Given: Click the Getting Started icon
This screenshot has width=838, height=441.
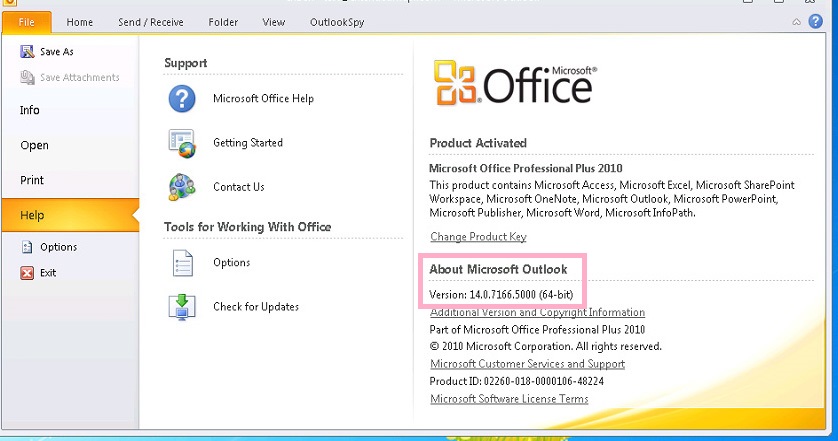Looking at the screenshot, I should coord(182,143).
